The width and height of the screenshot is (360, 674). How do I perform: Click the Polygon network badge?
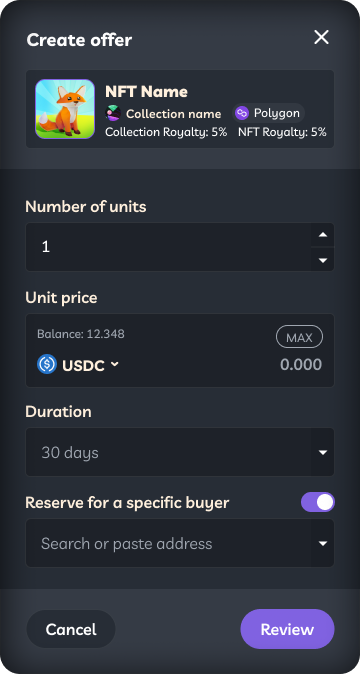(268, 113)
